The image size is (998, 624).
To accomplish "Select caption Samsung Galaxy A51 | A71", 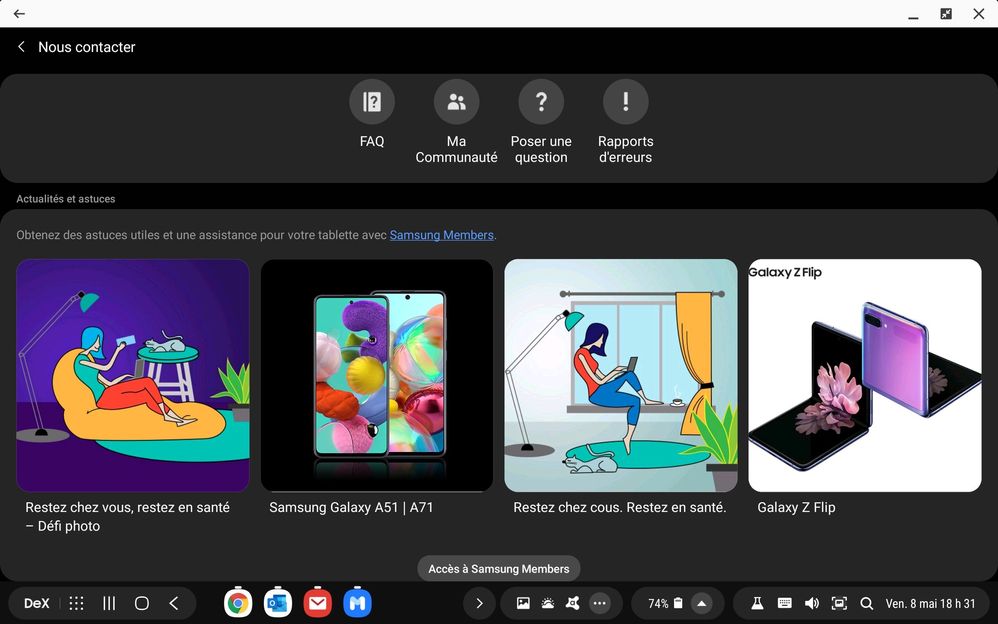I will point(351,507).
